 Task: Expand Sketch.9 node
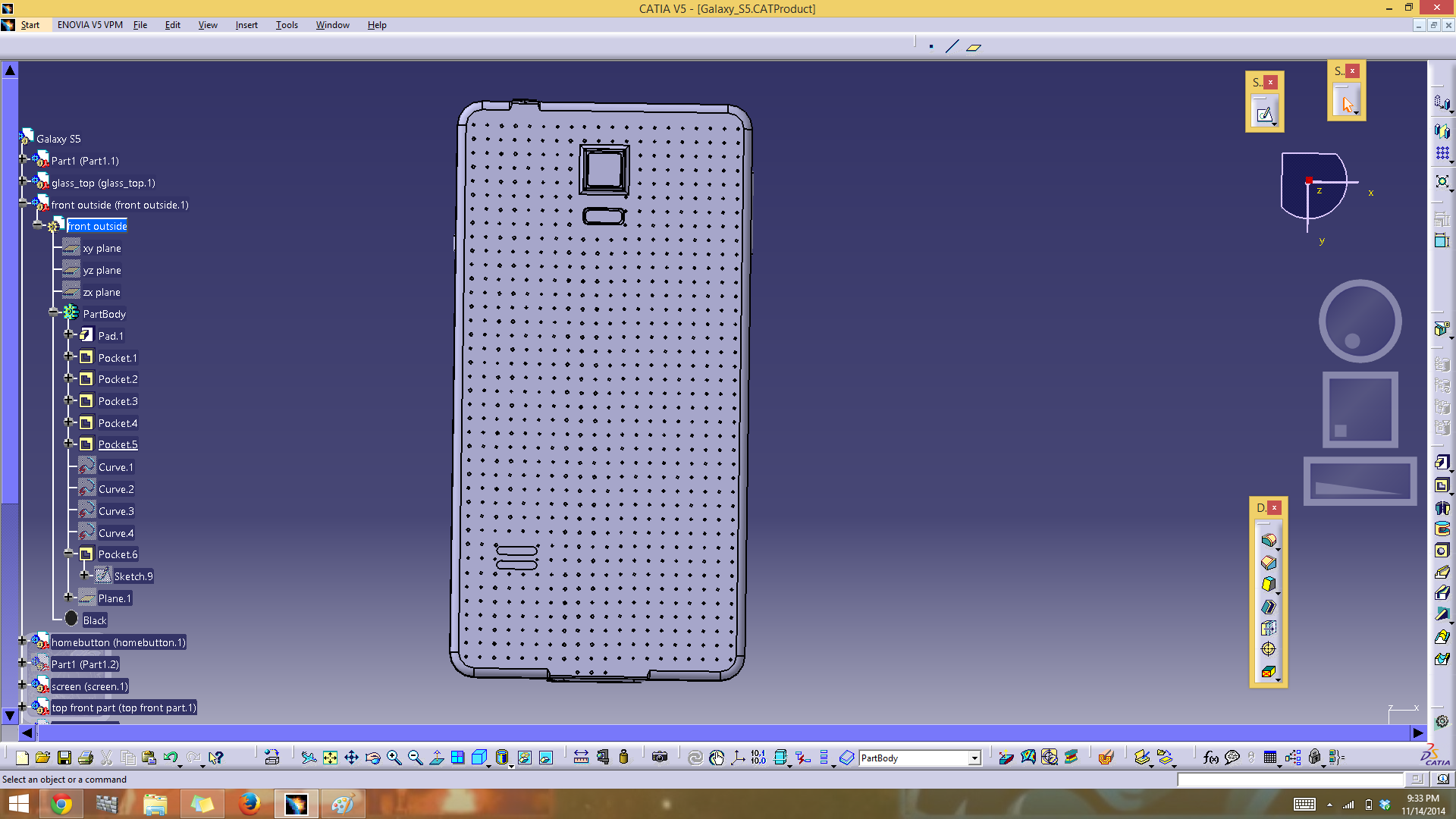(84, 575)
